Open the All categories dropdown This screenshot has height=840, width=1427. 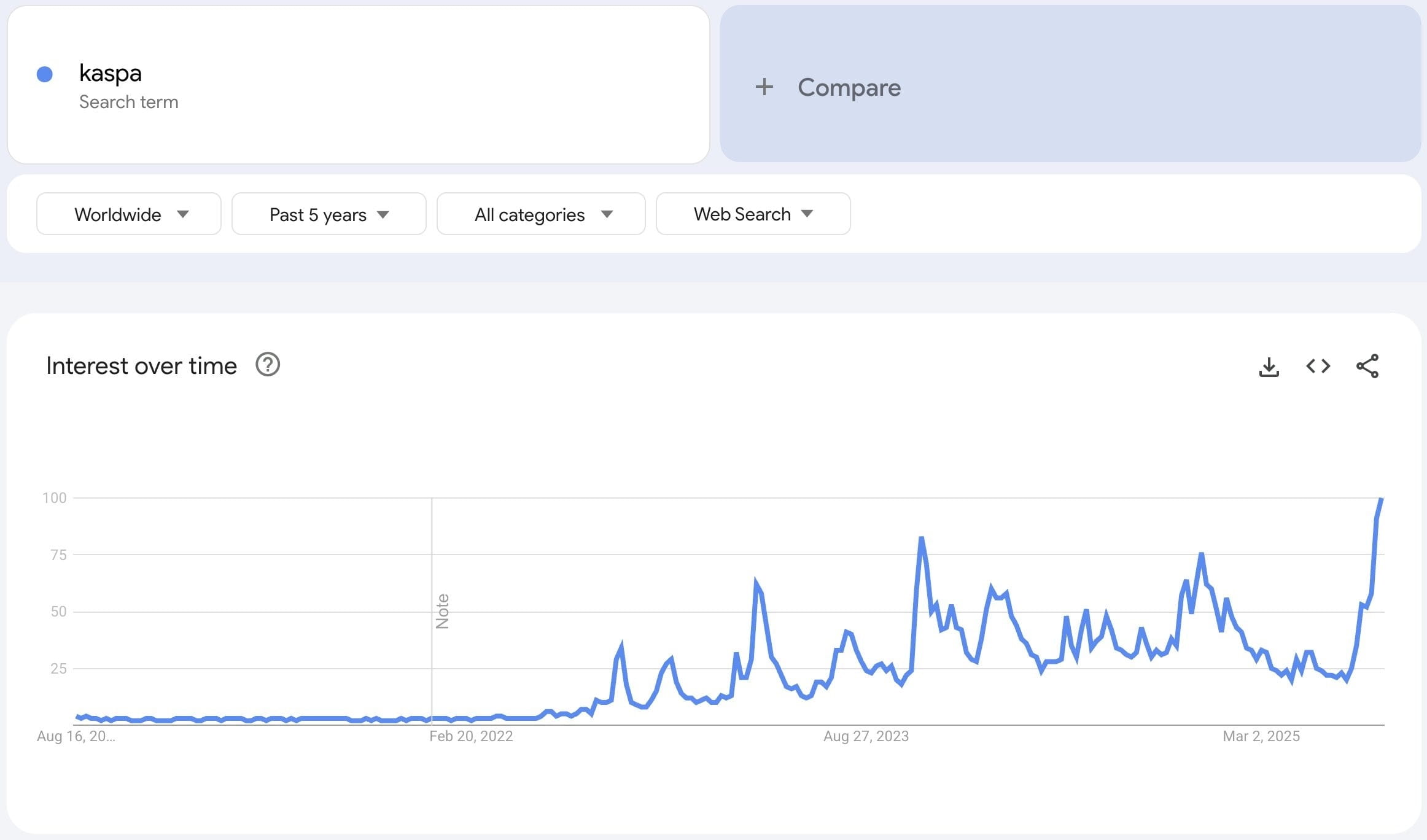pos(540,214)
